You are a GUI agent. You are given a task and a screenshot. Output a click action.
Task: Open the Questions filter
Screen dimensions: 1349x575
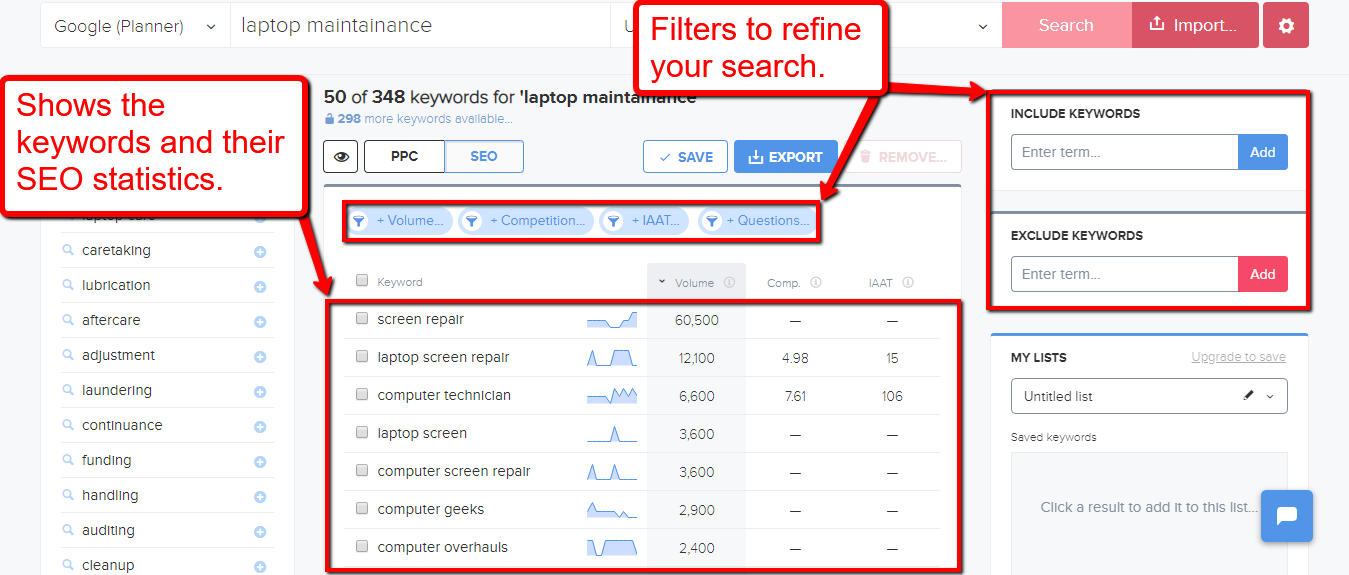click(756, 221)
